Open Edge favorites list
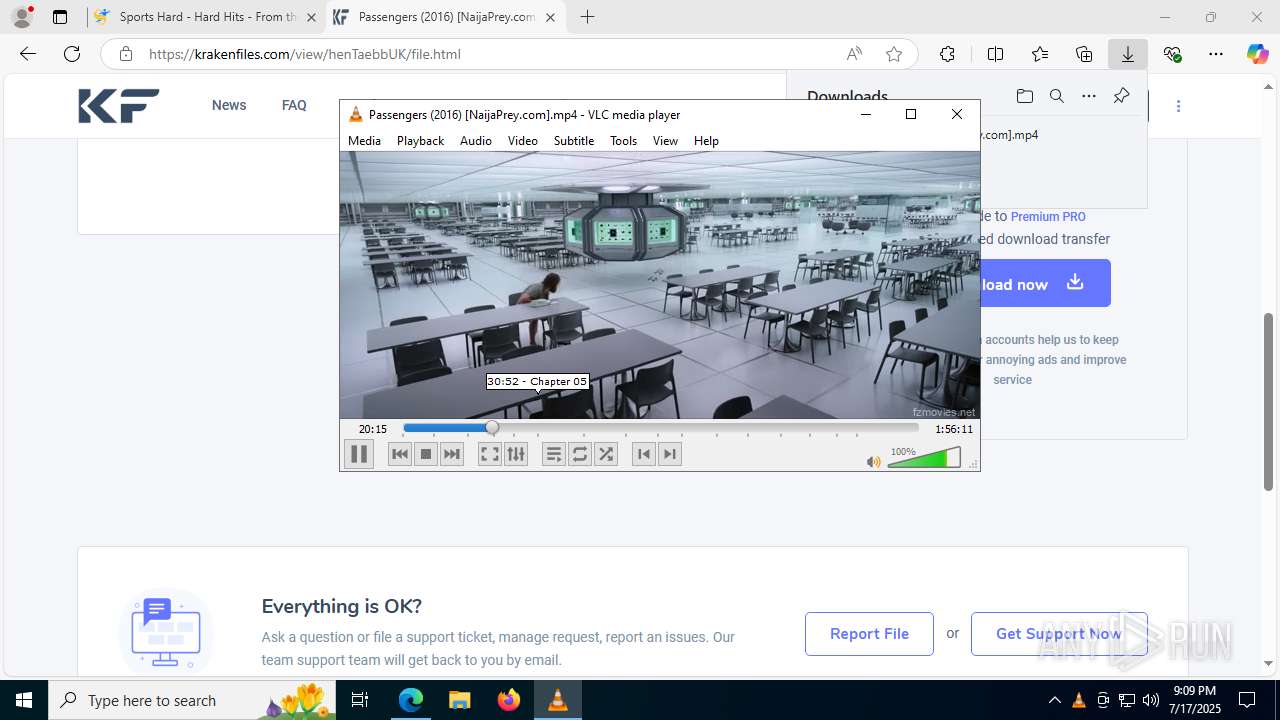 1040,54
